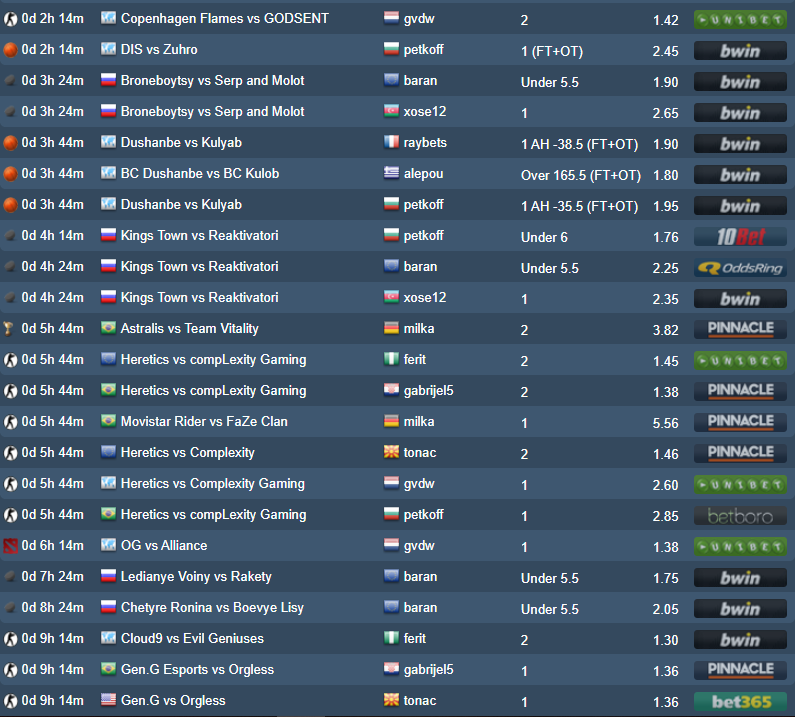The width and height of the screenshot is (795, 717).
Task: Click the Pinnacle logo in the Movistar Rider row
Action: (x=740, y=422)
